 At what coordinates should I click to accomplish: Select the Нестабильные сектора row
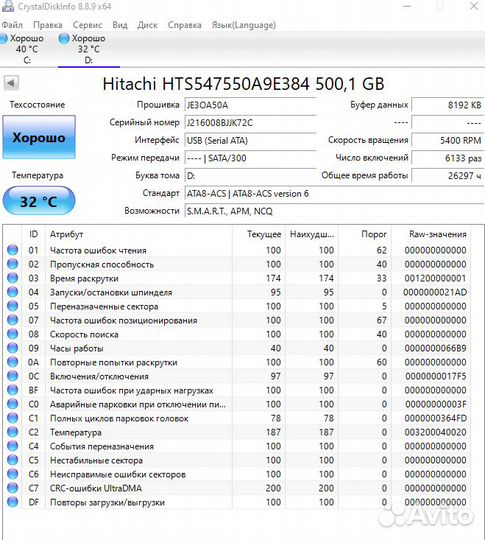click(237, 460)
